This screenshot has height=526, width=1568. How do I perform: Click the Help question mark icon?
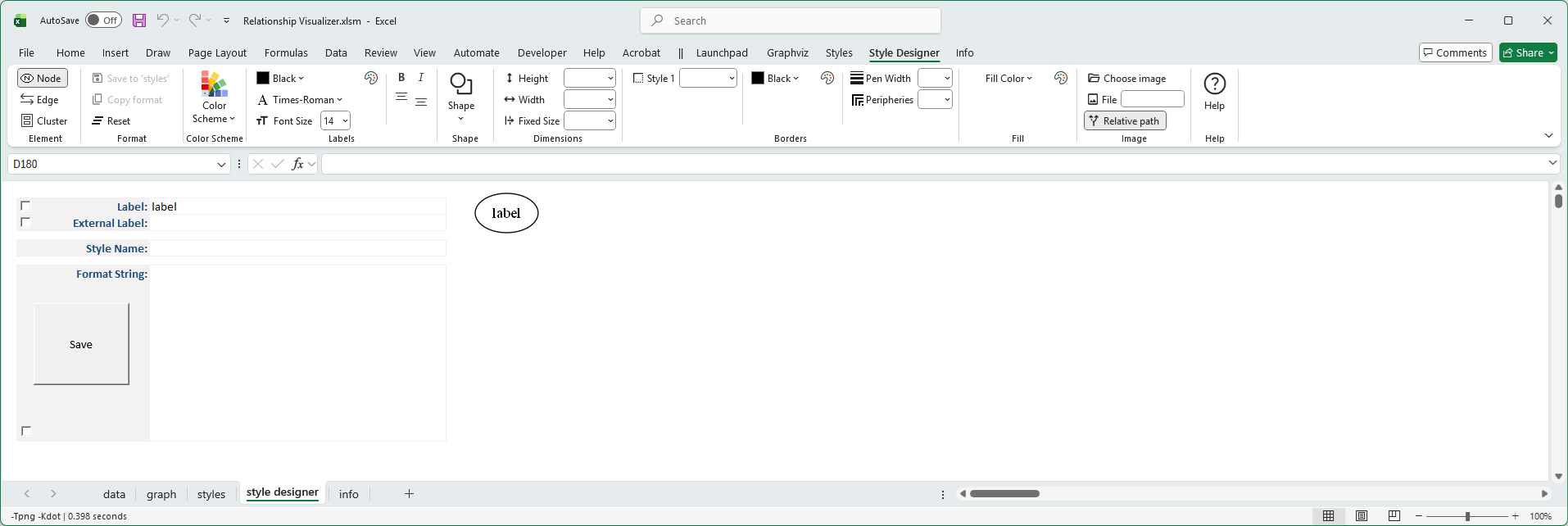click(1214, 84)
